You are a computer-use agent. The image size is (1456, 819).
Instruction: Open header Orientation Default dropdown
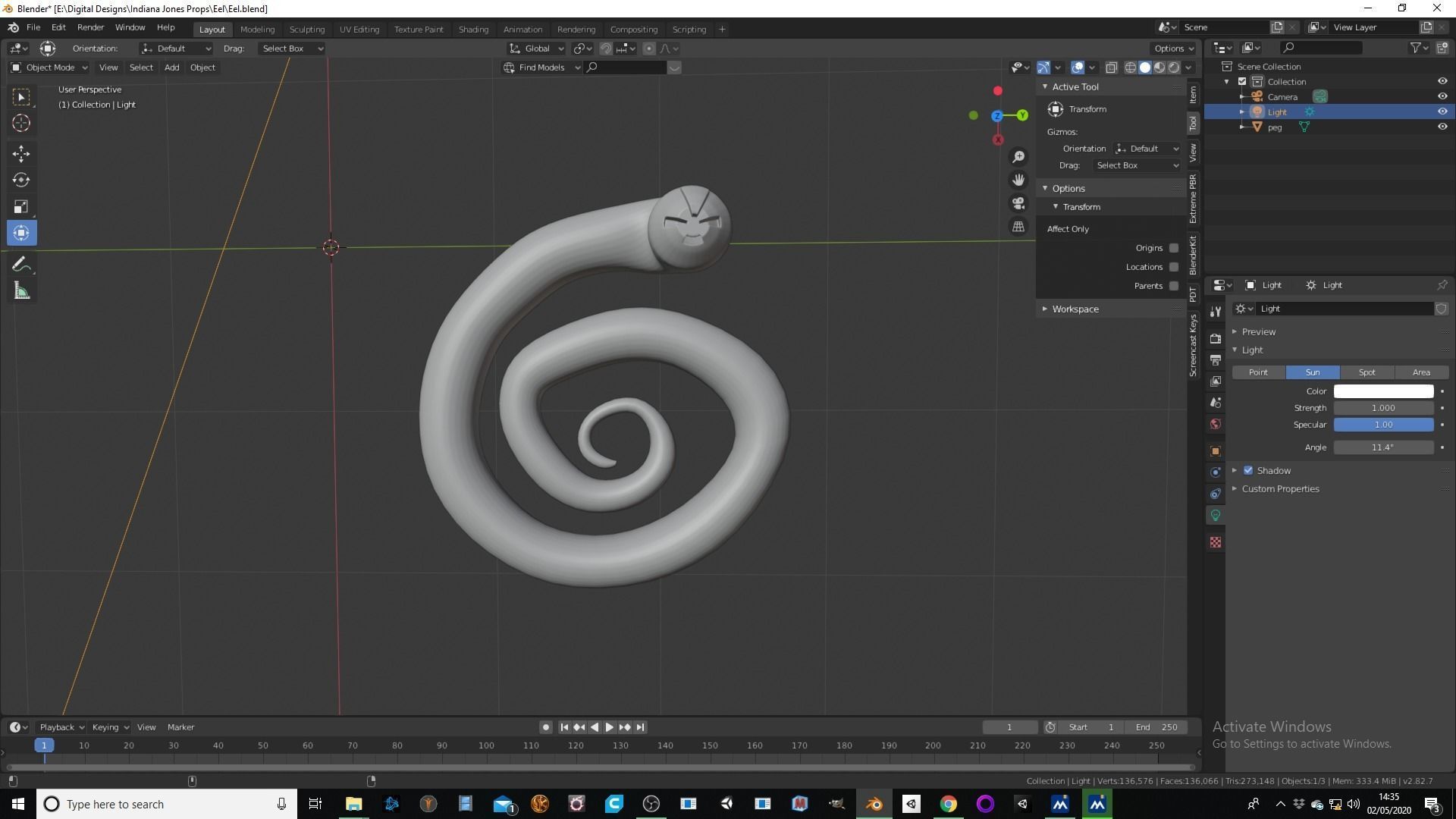tap(176, 49)
